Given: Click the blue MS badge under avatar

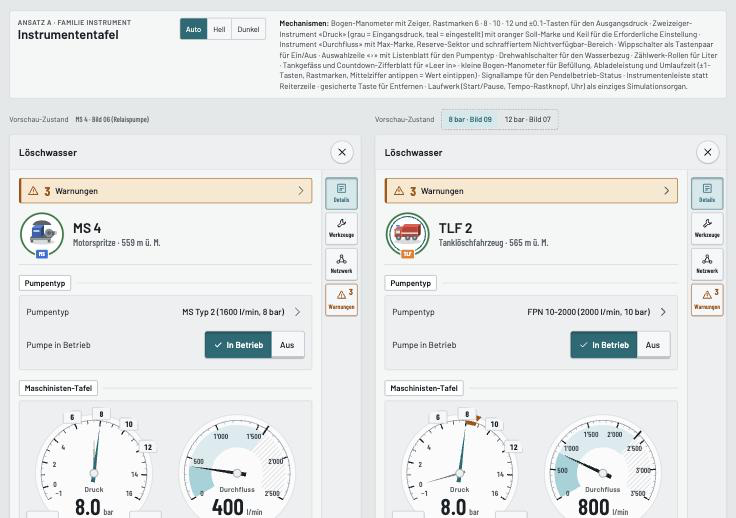Looking at the screenshot, I should 42,254.
